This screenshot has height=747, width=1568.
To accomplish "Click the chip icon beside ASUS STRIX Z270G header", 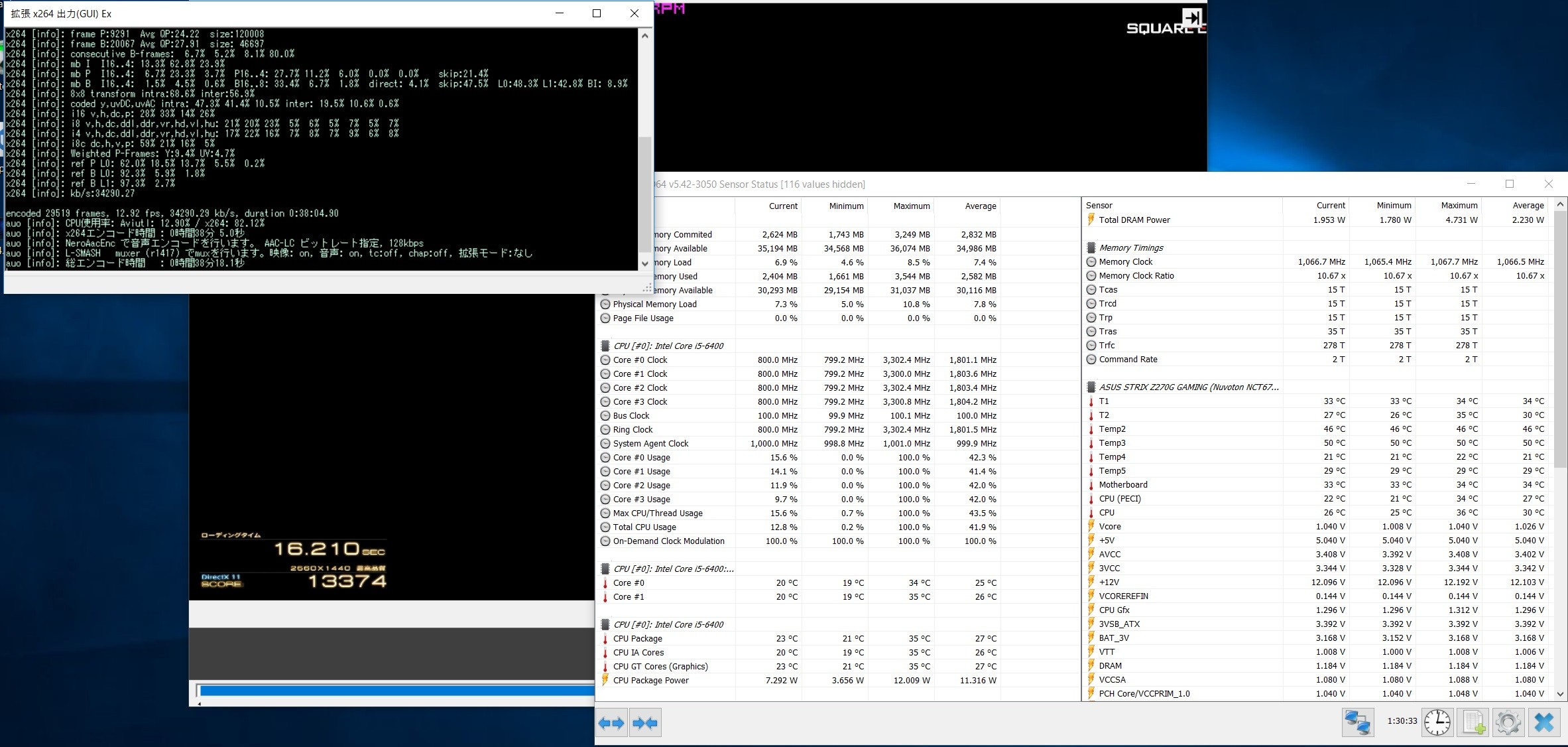I will pos(1091,387).
